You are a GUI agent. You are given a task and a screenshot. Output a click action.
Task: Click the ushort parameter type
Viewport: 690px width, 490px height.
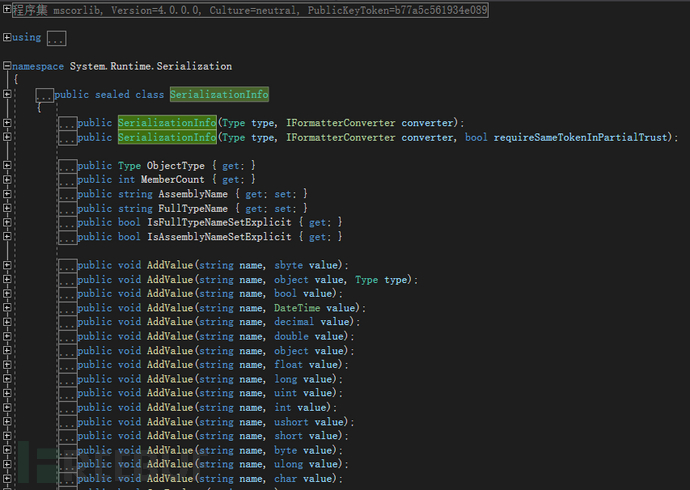pos(291,422)
